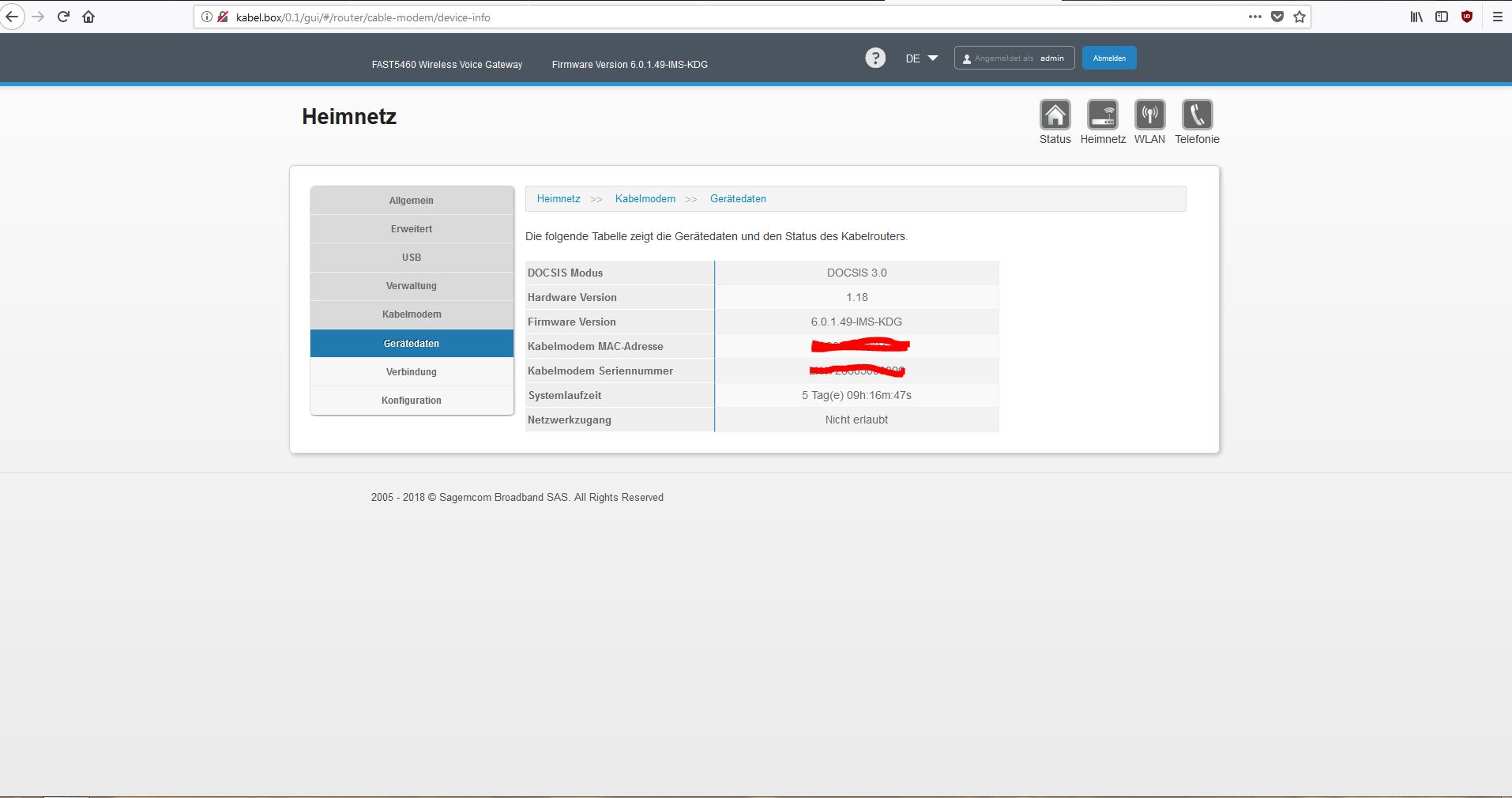Screen dimensions: 1512x798
Task: Click the browser forward arrow
Action: [x=38, y=17]
